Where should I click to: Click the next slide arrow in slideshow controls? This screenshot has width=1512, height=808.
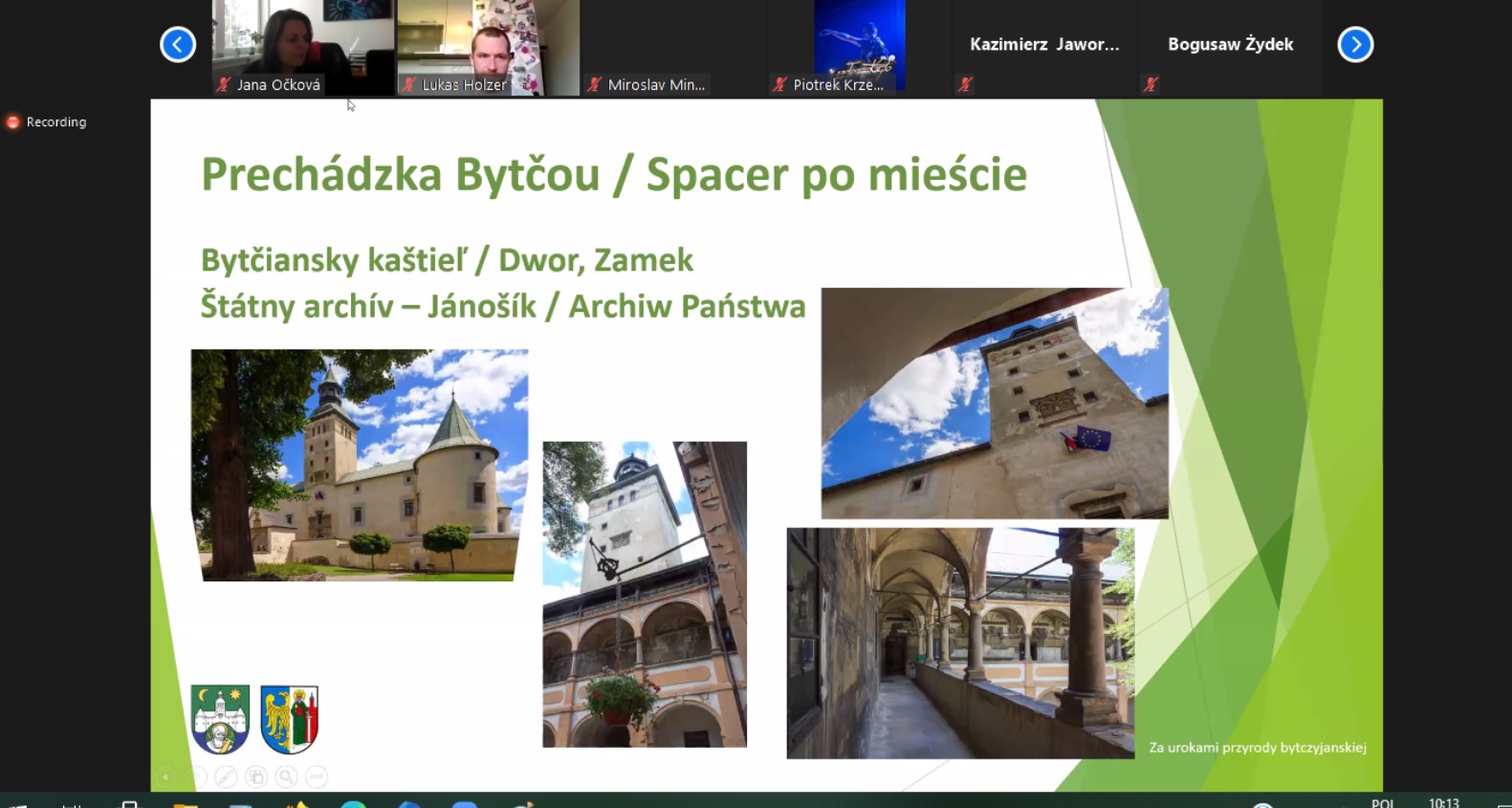point(196,777)
